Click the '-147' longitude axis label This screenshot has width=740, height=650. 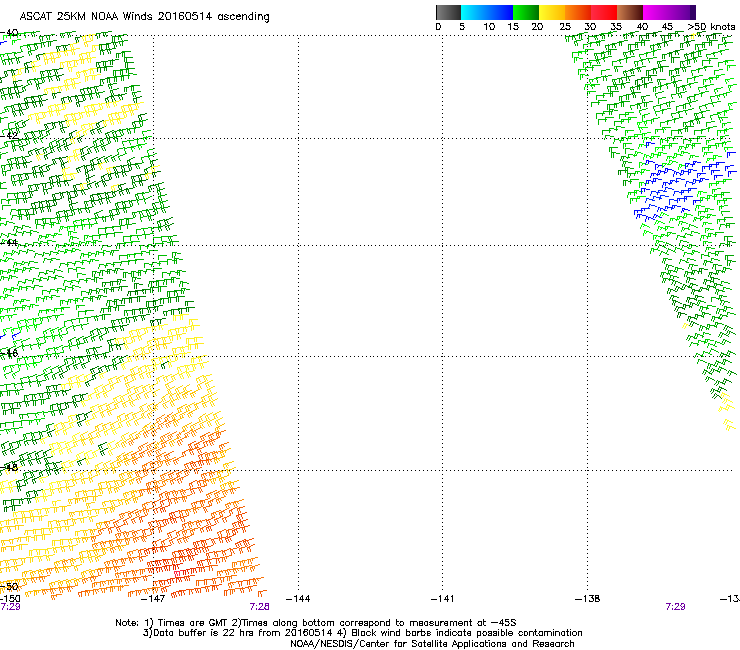tap(153, 599)
